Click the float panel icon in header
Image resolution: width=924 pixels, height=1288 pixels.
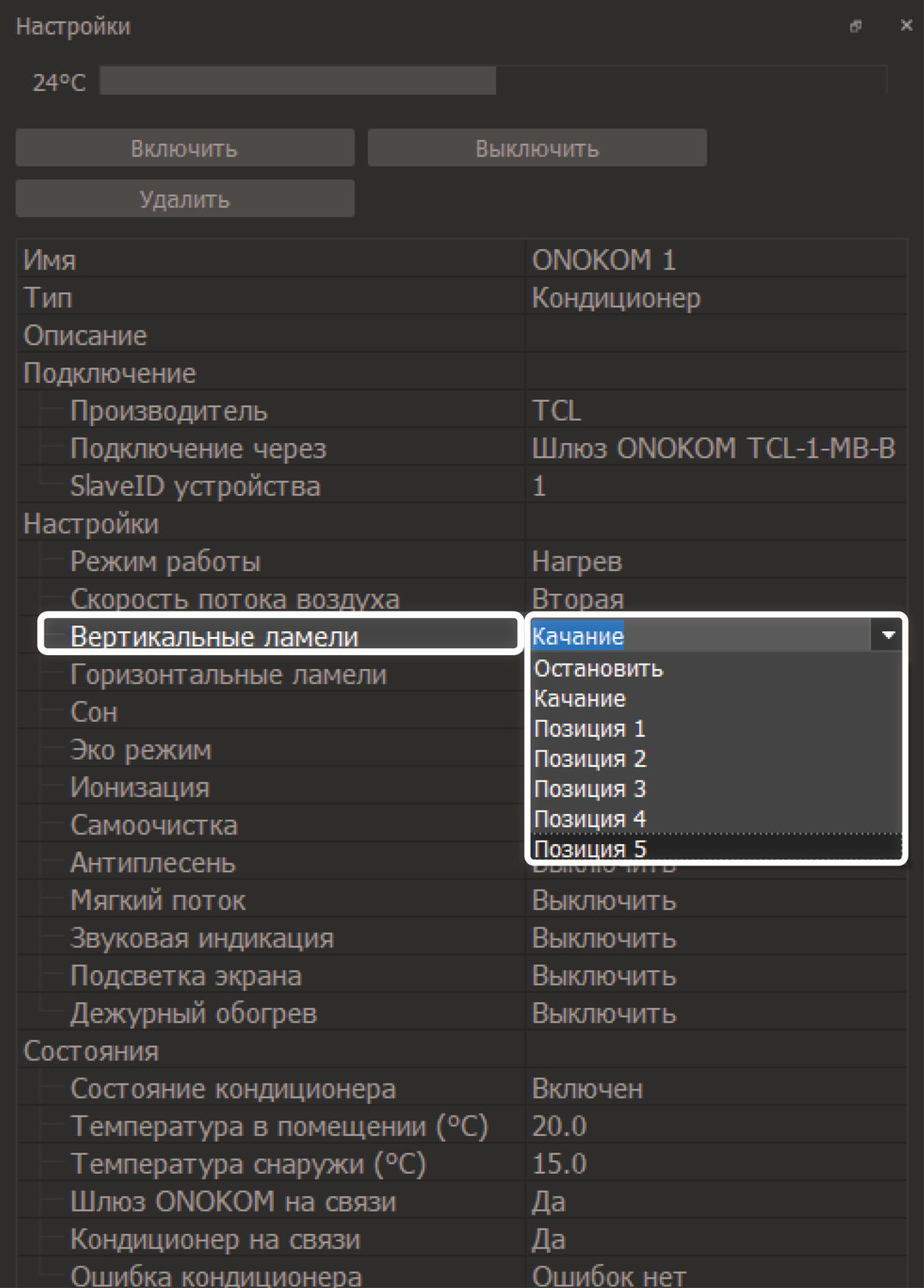click(x=855, y=27)
